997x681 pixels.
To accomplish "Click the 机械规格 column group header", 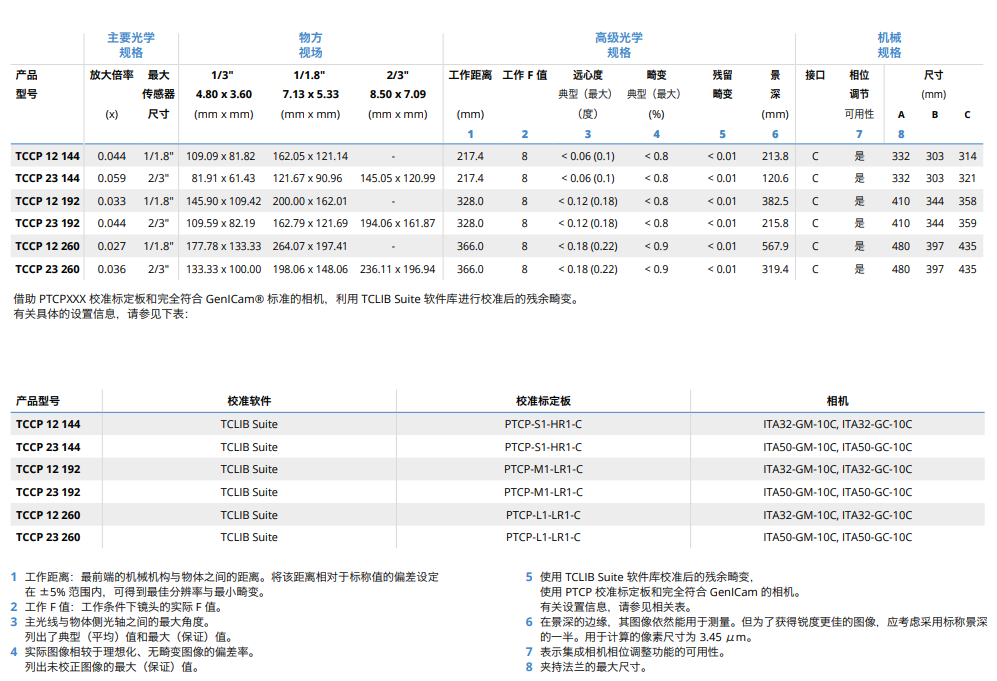I will 888,44.
